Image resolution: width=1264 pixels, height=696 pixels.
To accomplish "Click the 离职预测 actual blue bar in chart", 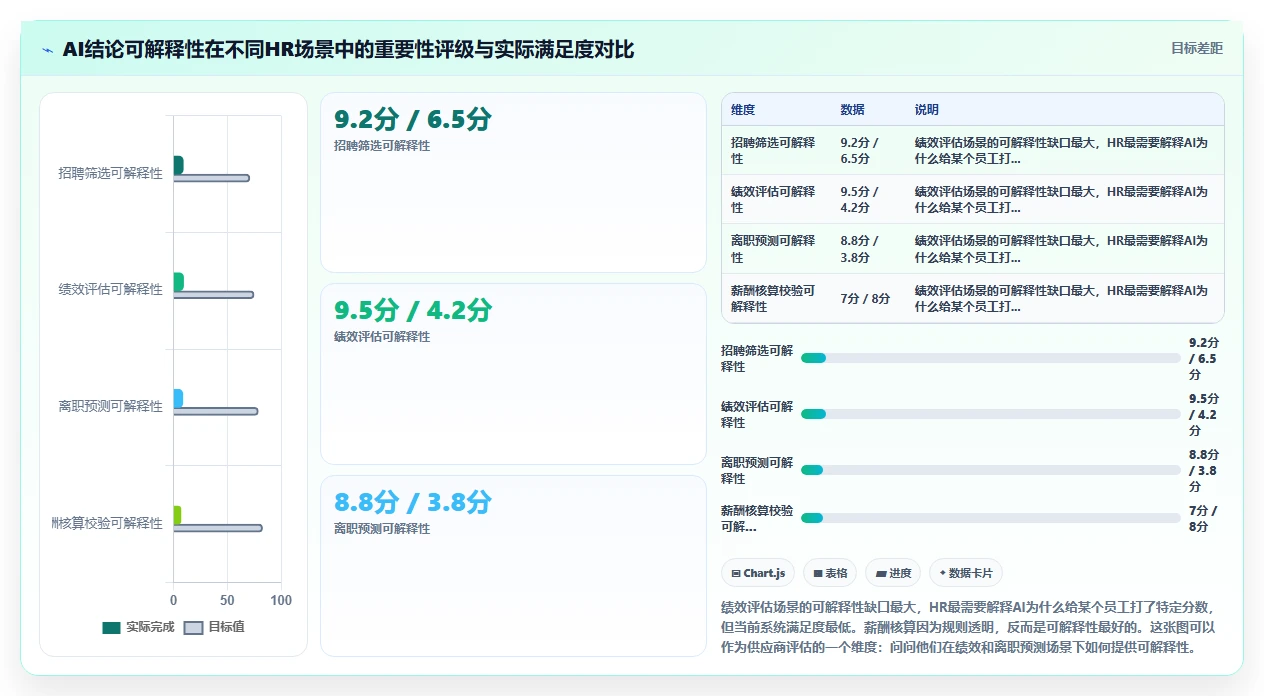I will tap(178, 399).
